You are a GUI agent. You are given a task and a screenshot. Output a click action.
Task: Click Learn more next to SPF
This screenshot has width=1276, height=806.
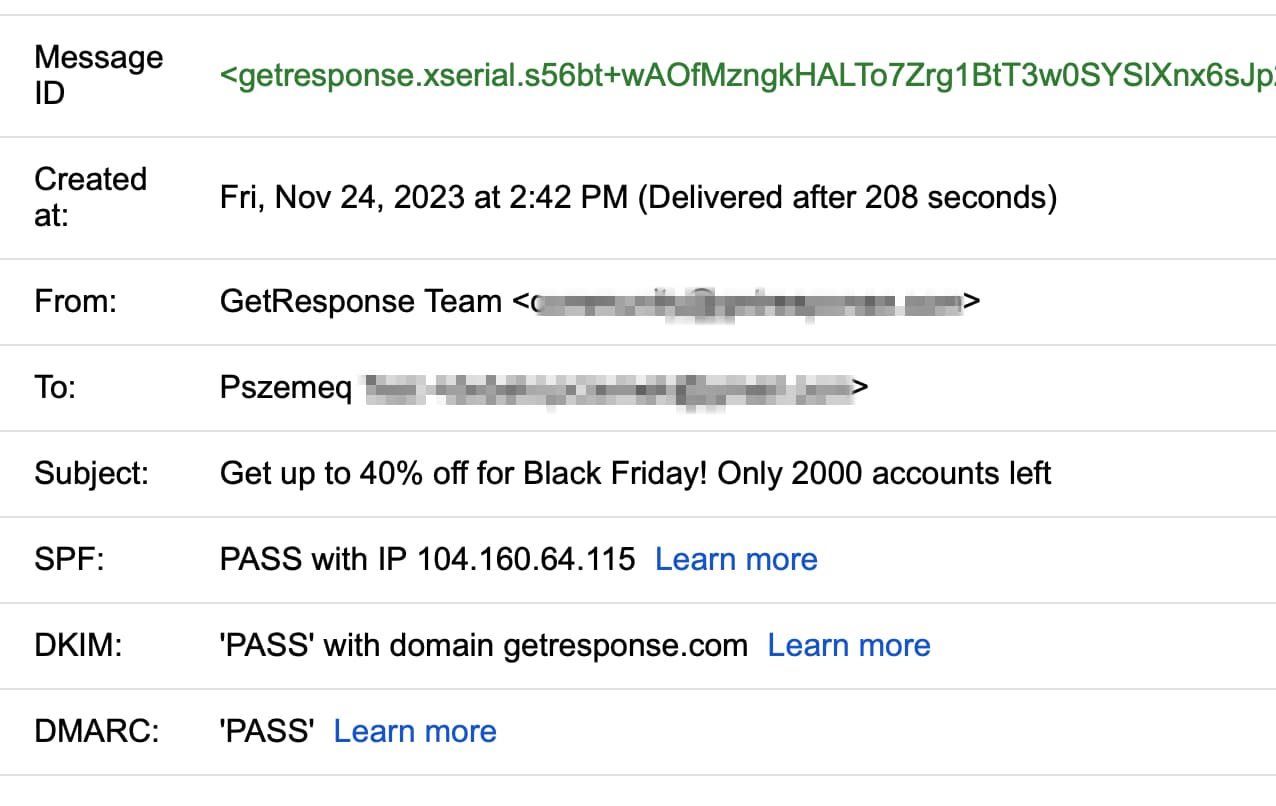click(x=735, y=559)
